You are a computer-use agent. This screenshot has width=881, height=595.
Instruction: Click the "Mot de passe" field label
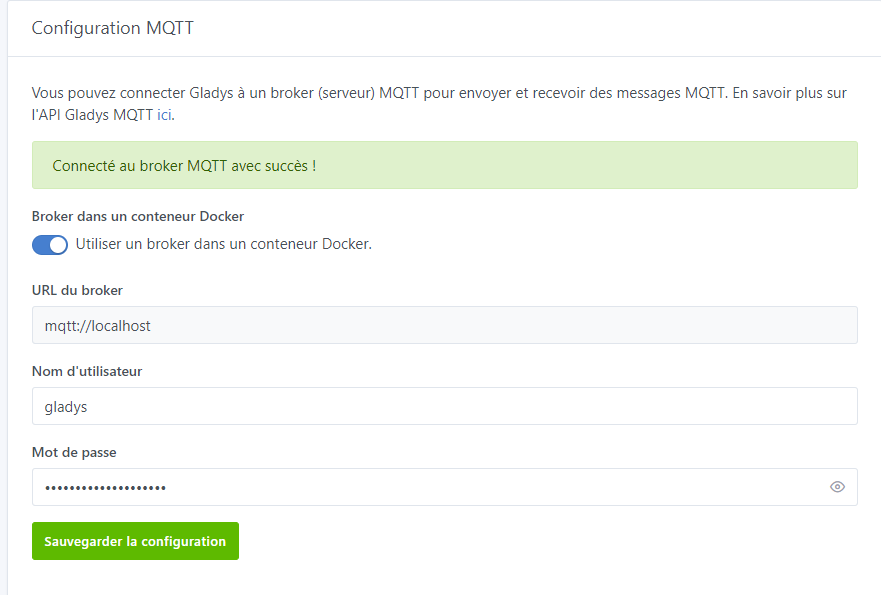(x=74, y=453)
